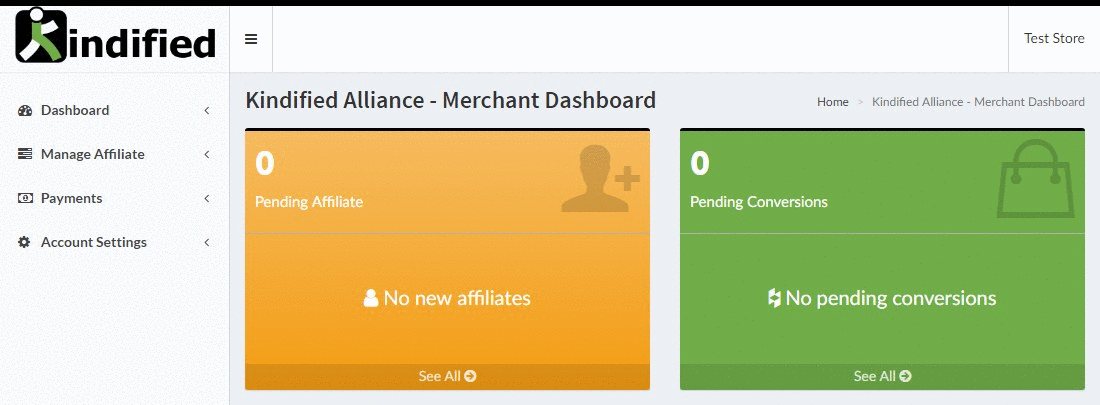1100x405 pixels.
Task: Expand the Account Settings chevron
Action: tap(206, 243)
